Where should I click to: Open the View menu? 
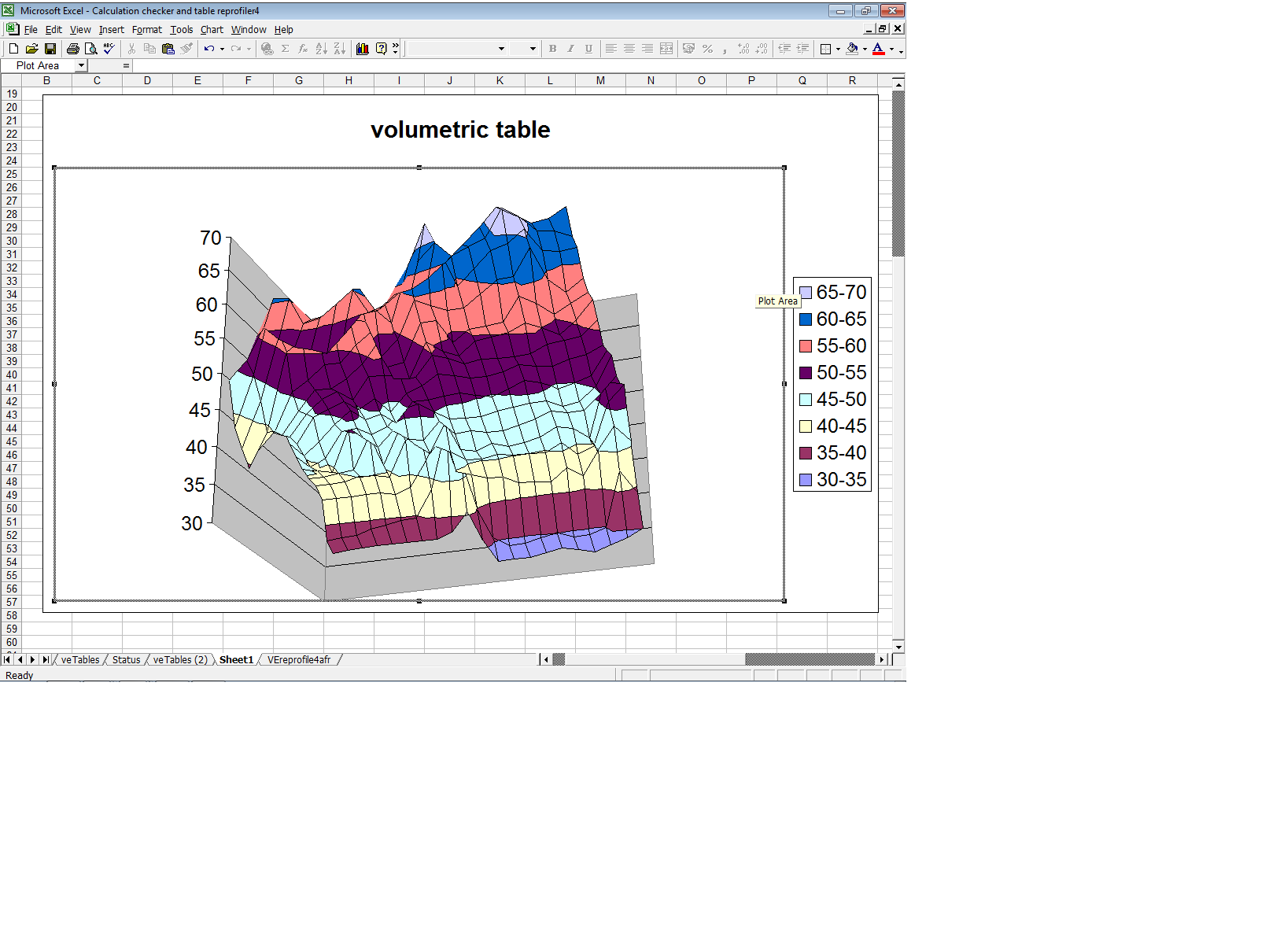[80, 30]
